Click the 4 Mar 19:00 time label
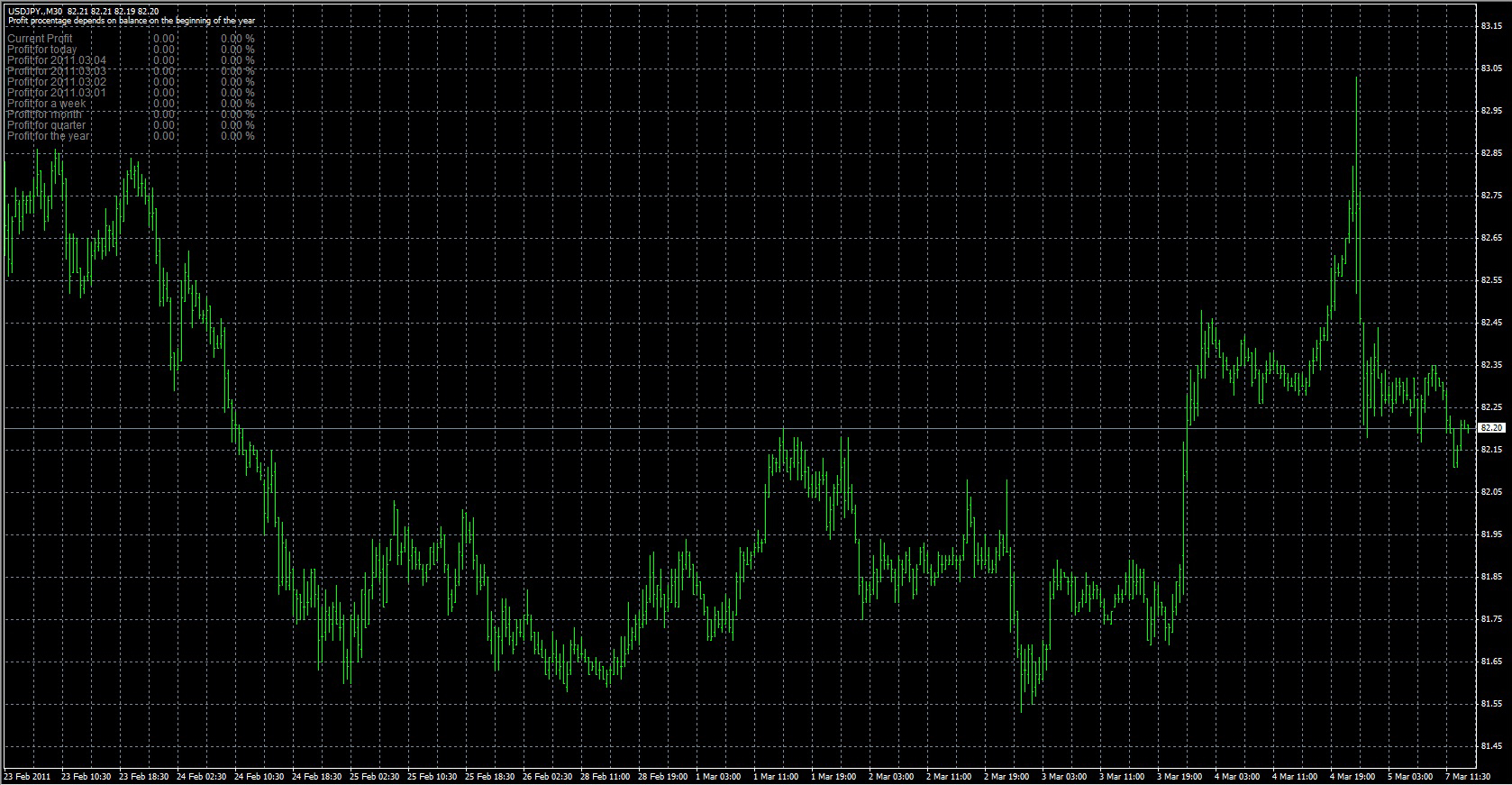Screen dimensions: 1512x785 [x=1353, y=776]
